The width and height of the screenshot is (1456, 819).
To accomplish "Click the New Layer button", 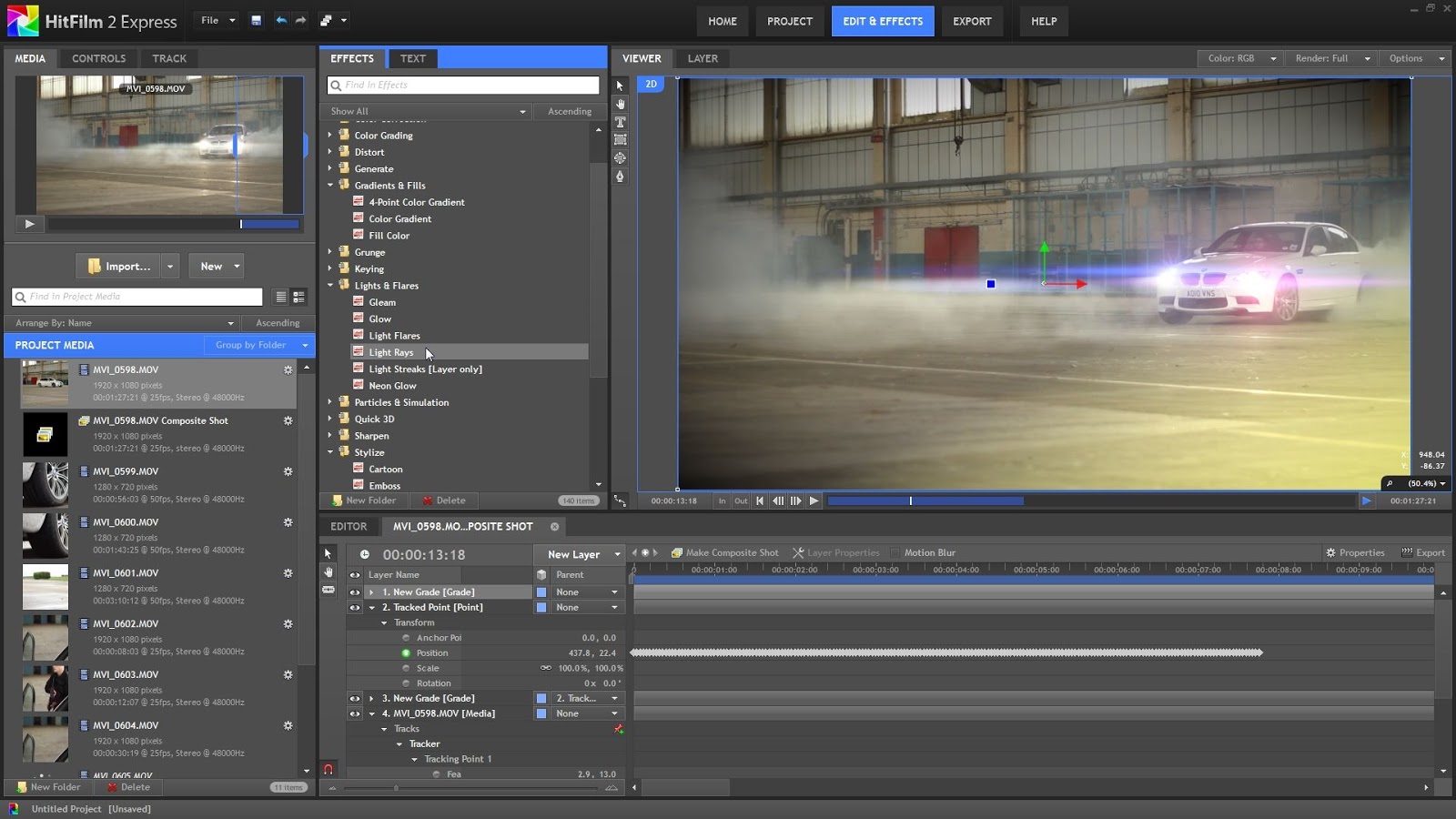I will coord(573,554).
